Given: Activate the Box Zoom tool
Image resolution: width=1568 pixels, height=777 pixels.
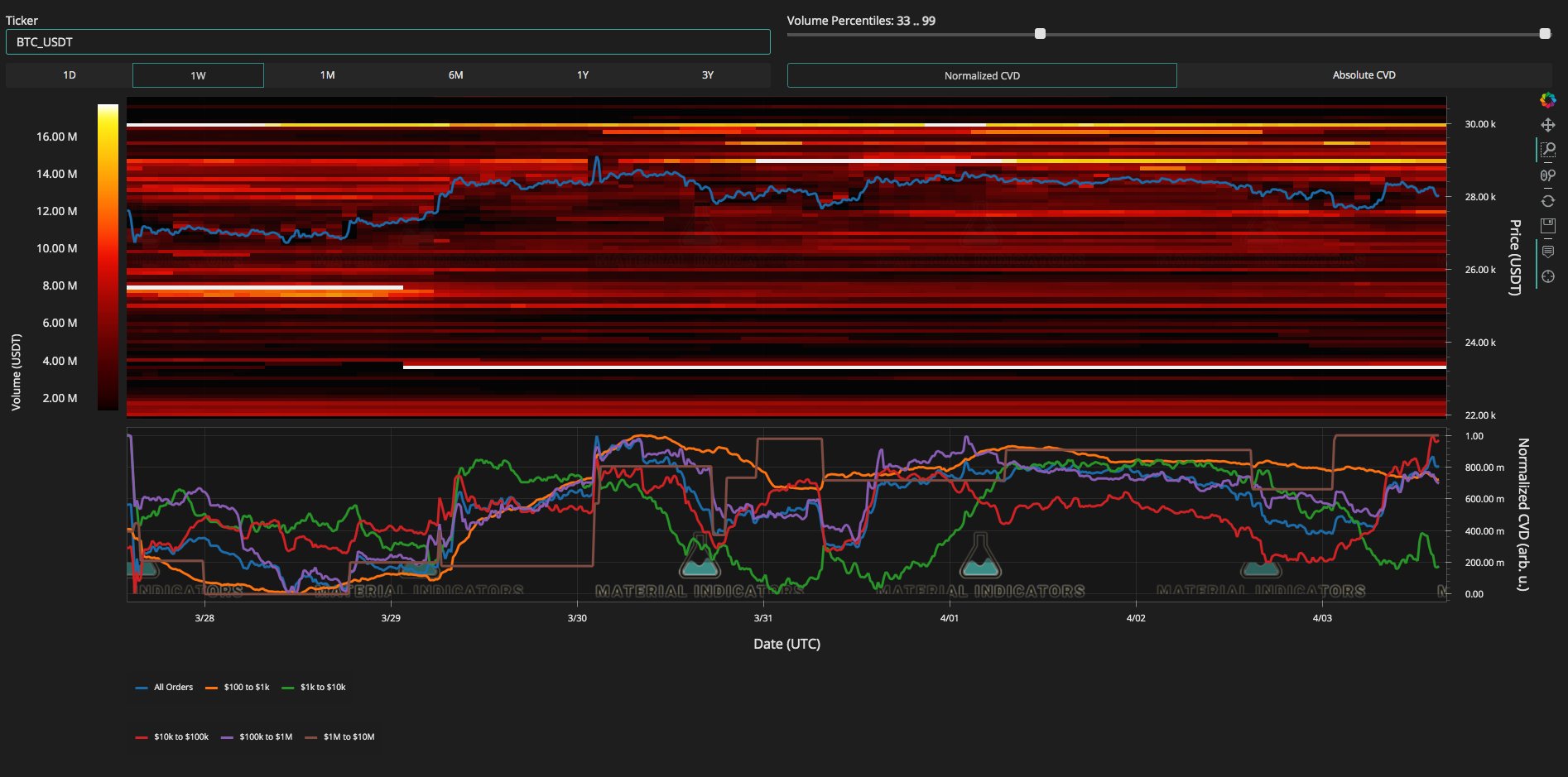Looking at the screenshot, I should [x=1547, y=150].
